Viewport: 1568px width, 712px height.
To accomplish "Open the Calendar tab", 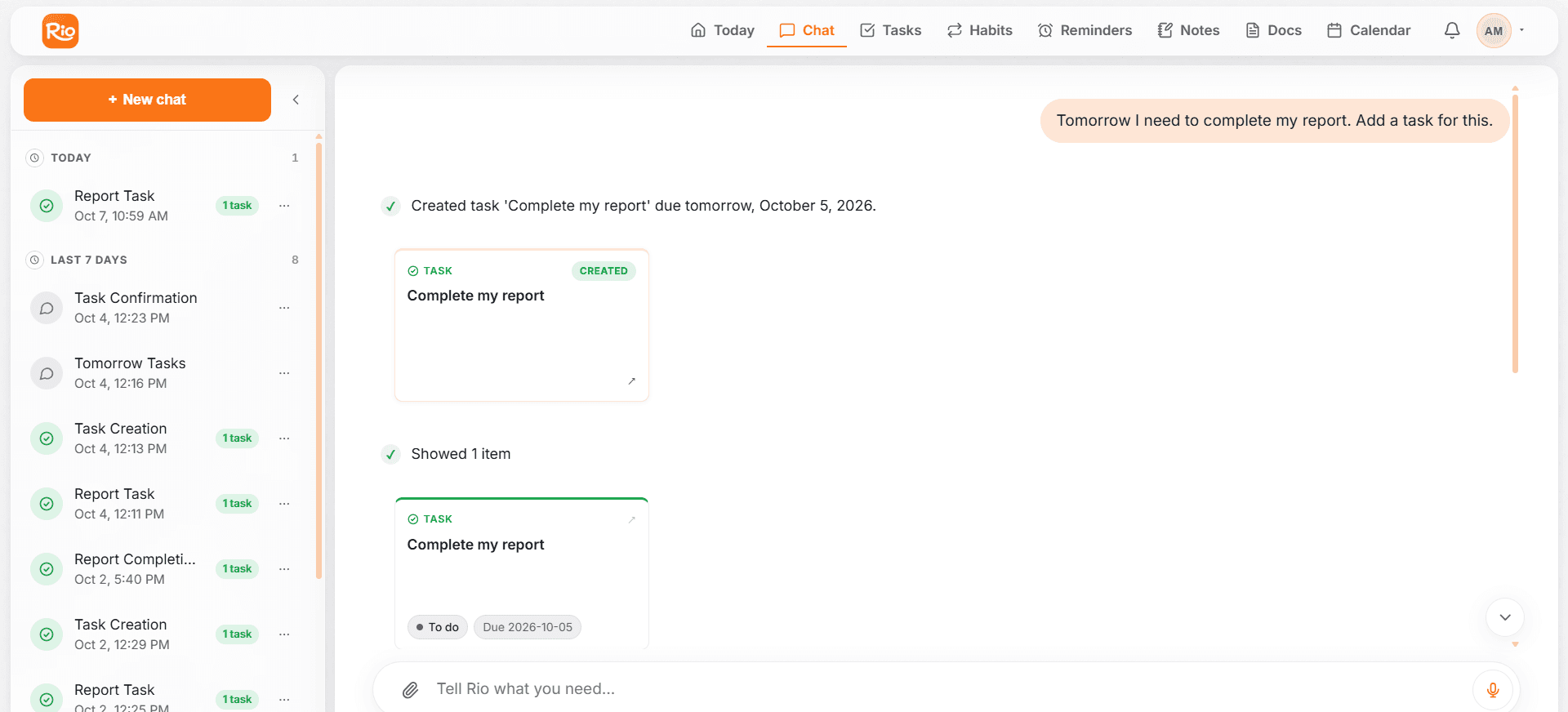I will [x=1369, y=30].
